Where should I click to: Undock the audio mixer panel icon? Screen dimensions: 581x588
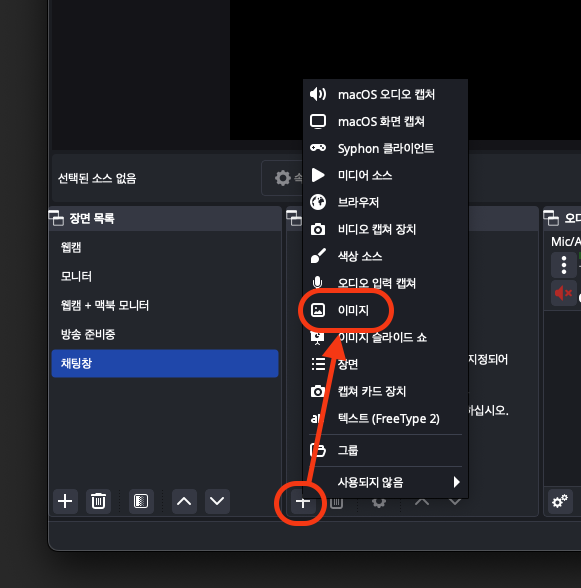coord(551,218)
